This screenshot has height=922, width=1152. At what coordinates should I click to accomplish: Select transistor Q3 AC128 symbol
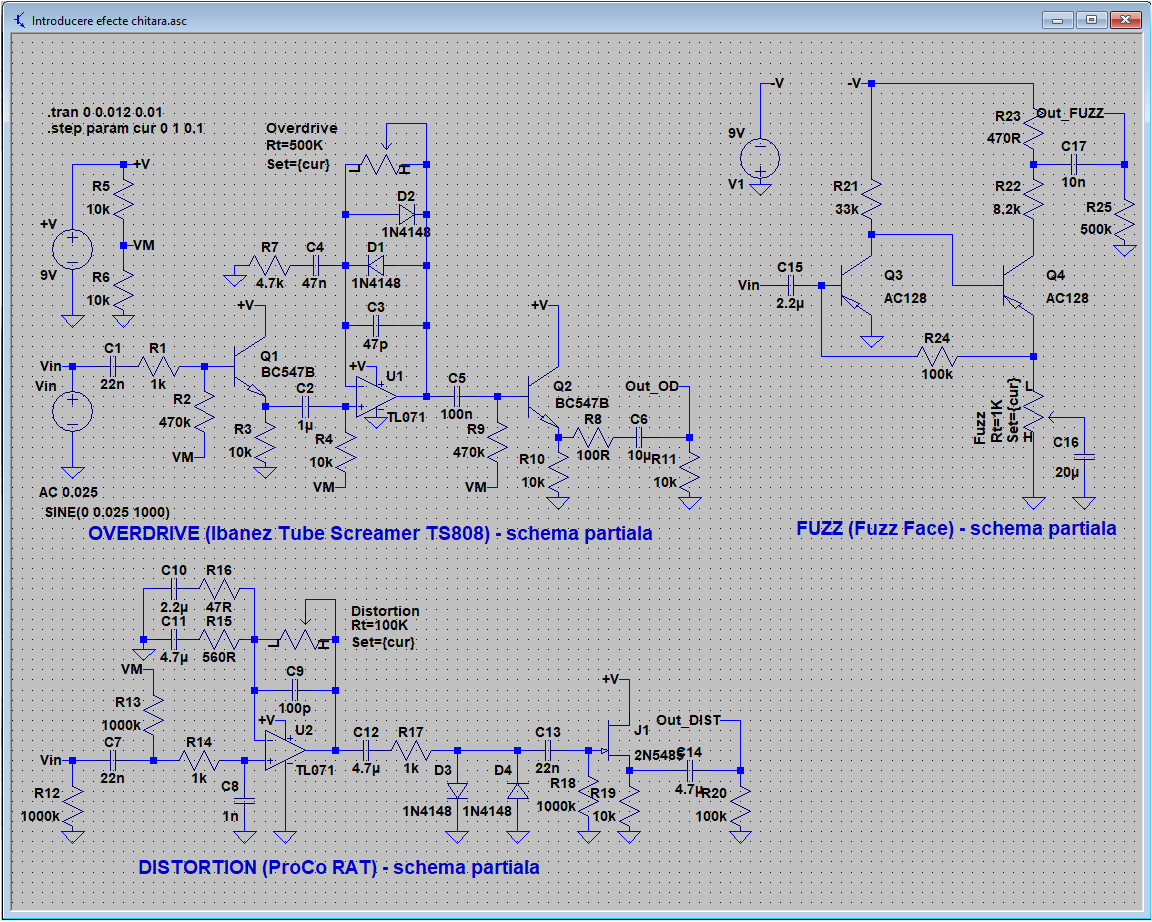[x=857, y=286]
